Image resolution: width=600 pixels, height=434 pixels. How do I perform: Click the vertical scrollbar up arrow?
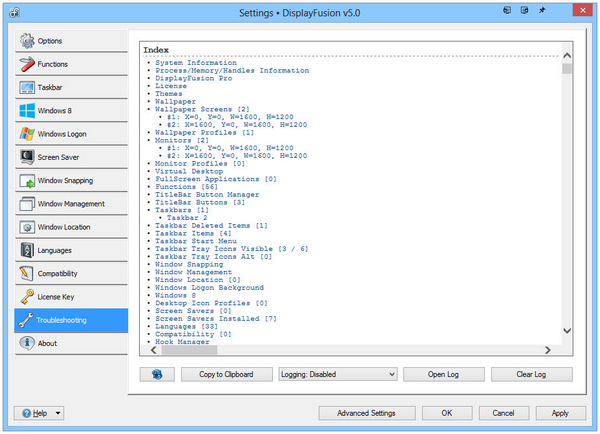pos(567,56)
